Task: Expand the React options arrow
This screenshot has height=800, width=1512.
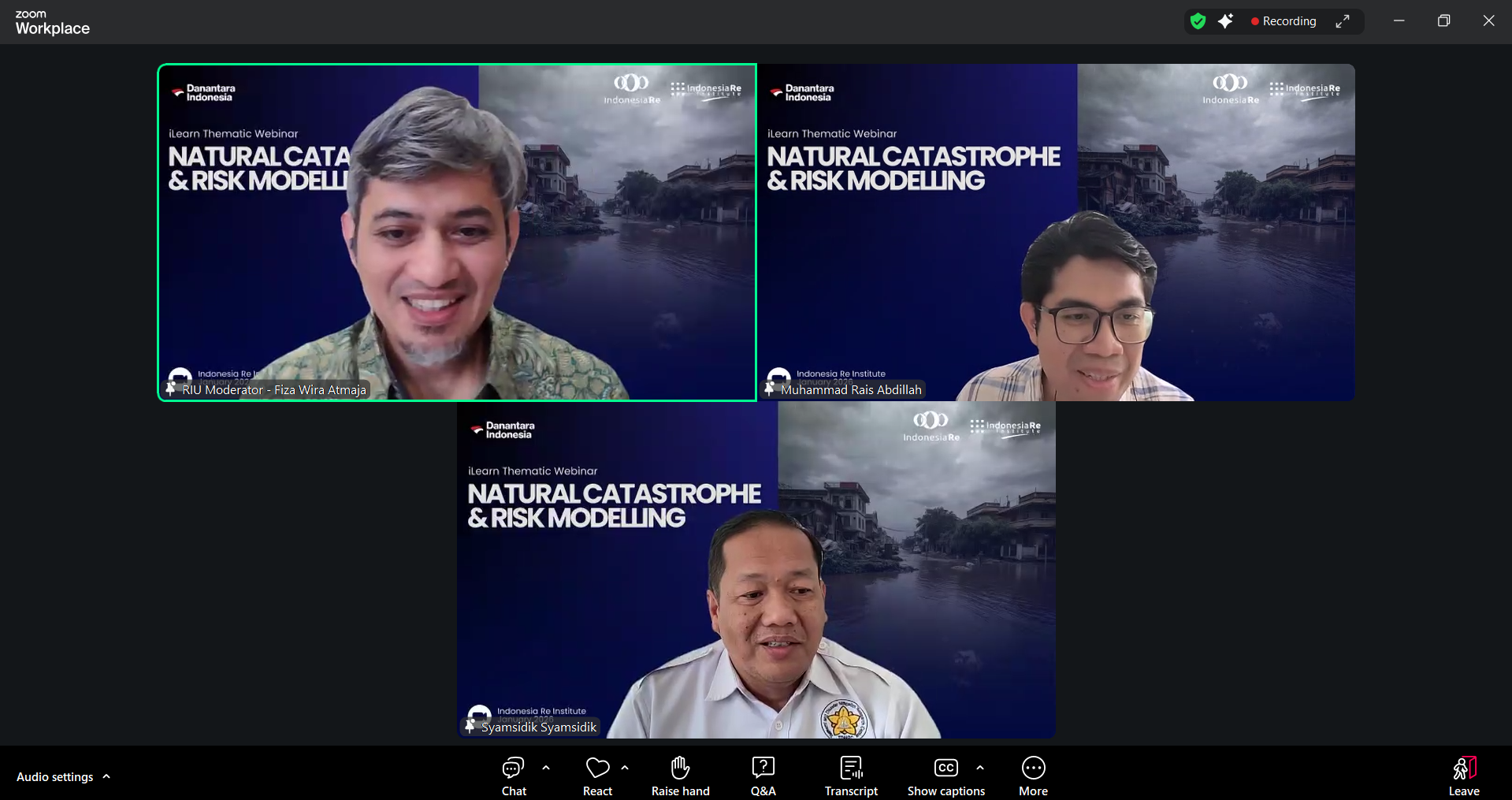Action: 625,768
